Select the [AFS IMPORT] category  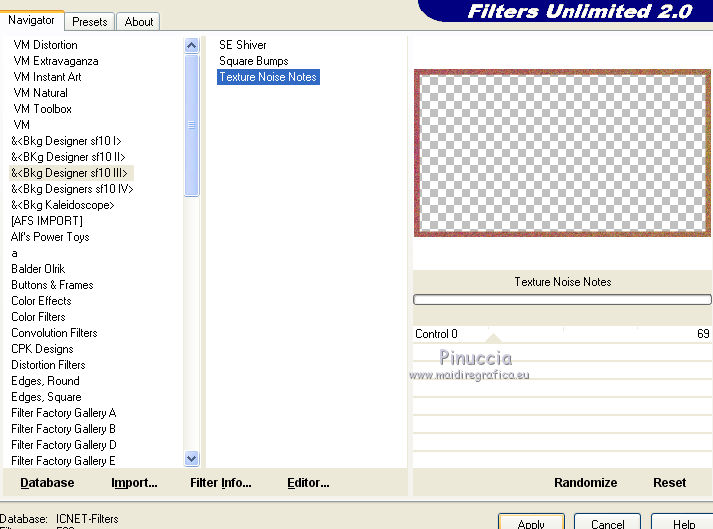pyautogui.click(x=47, y=221)
